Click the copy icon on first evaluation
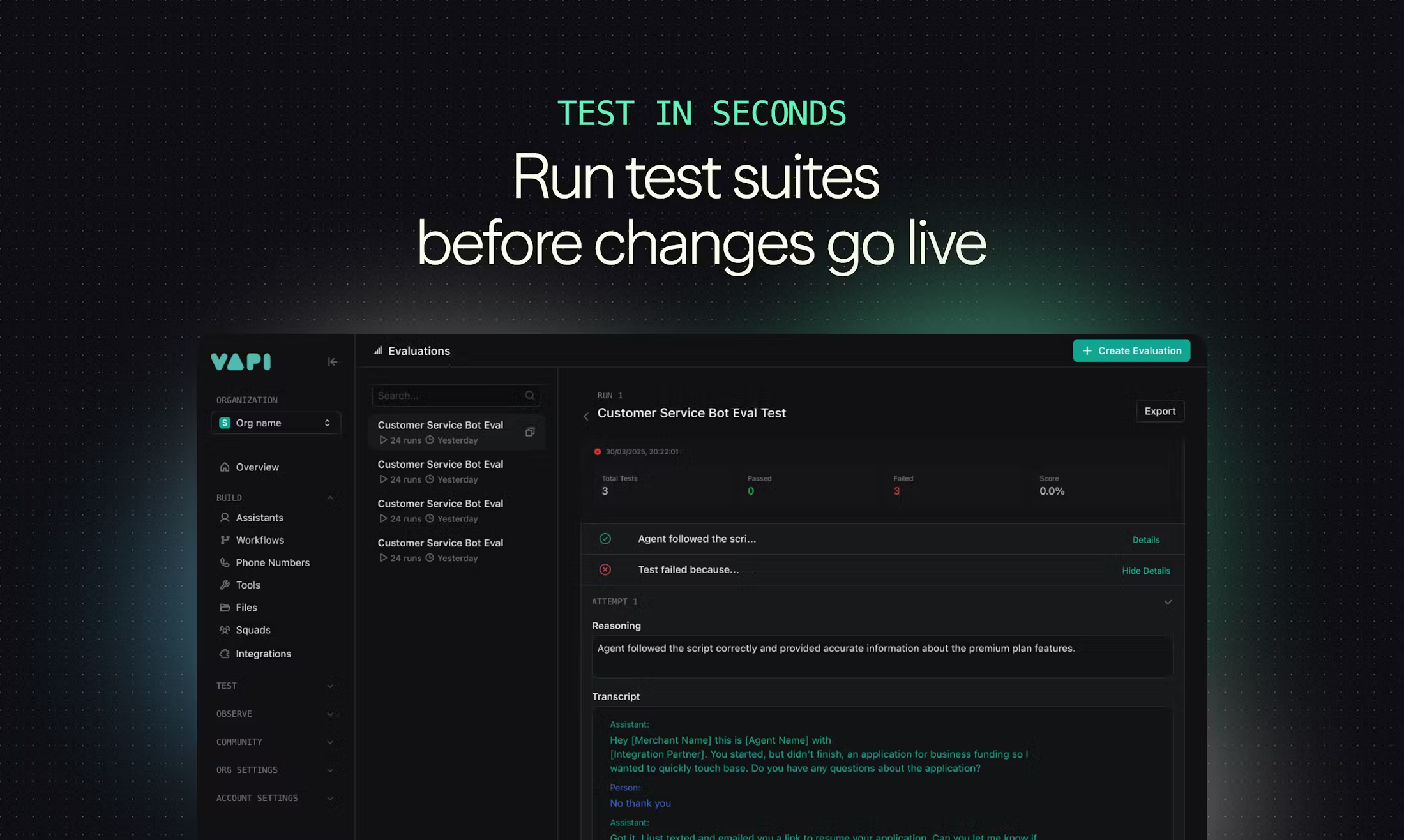 point(530,432)
